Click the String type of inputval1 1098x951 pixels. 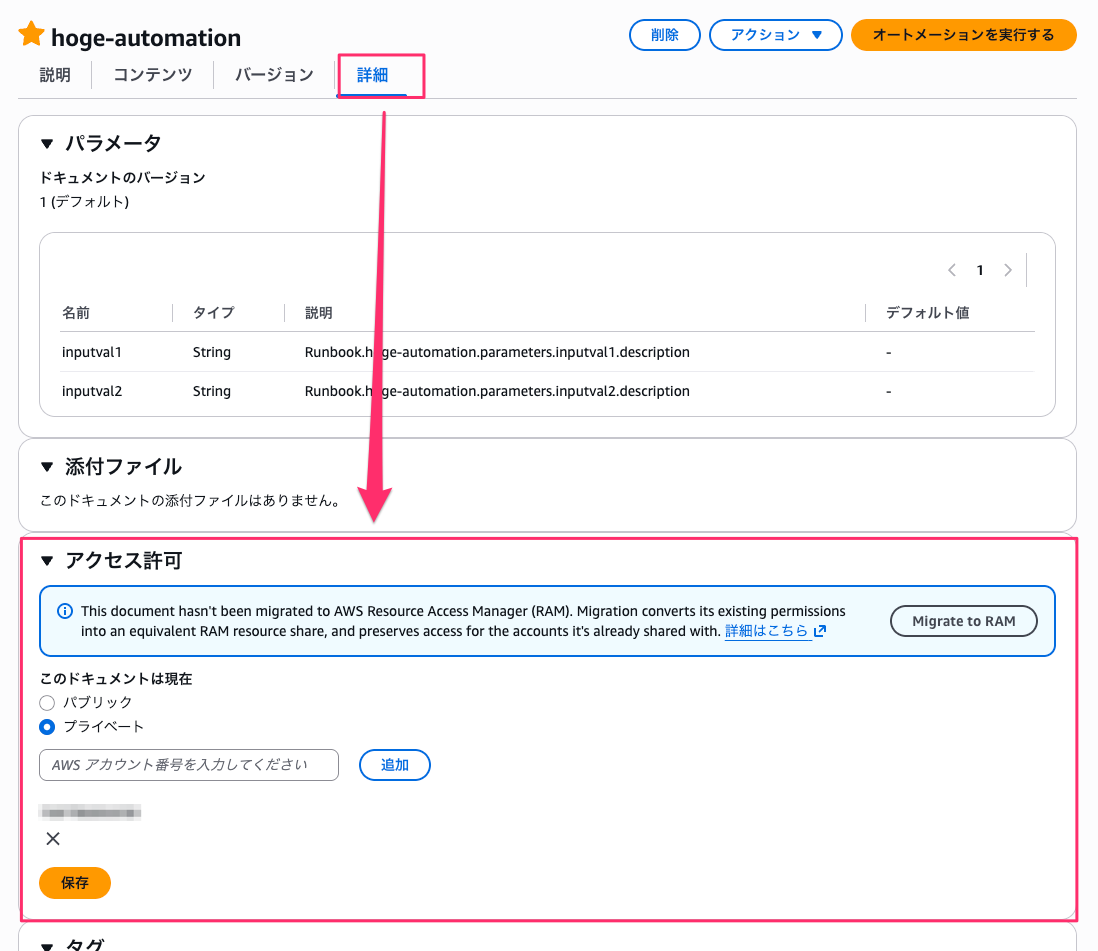click(211, 352)
